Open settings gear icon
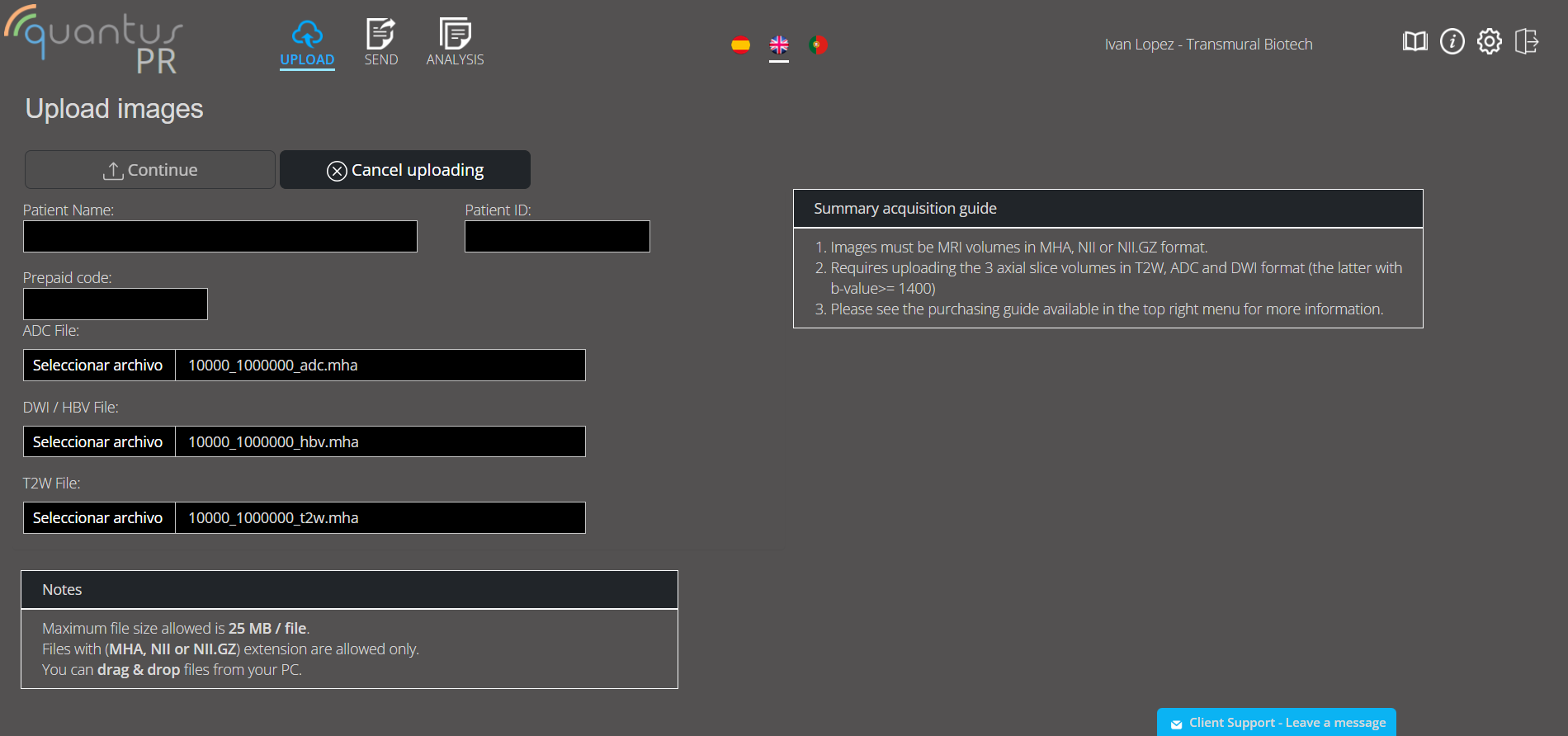1568x736 pixels. pos(1489,41)
